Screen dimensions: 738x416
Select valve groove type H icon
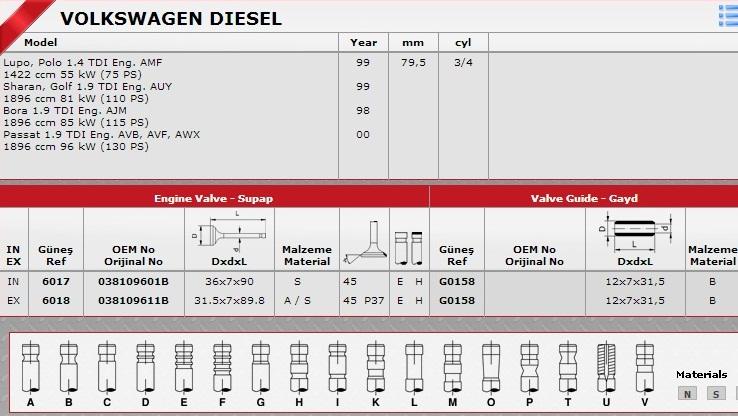click(x=299, y=368)
